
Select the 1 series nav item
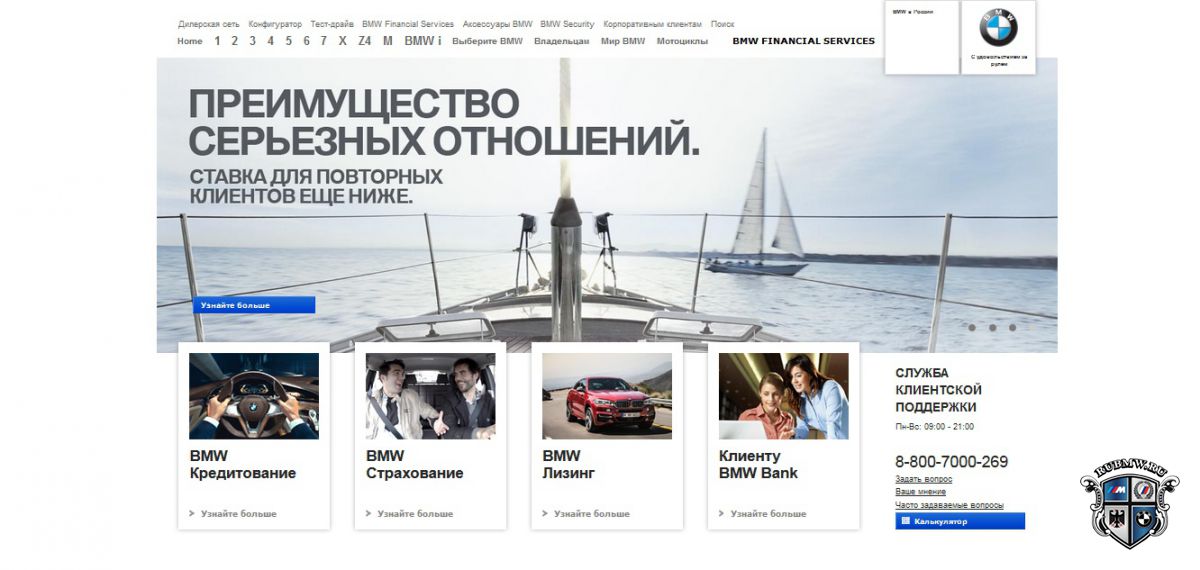coord(217,41)
